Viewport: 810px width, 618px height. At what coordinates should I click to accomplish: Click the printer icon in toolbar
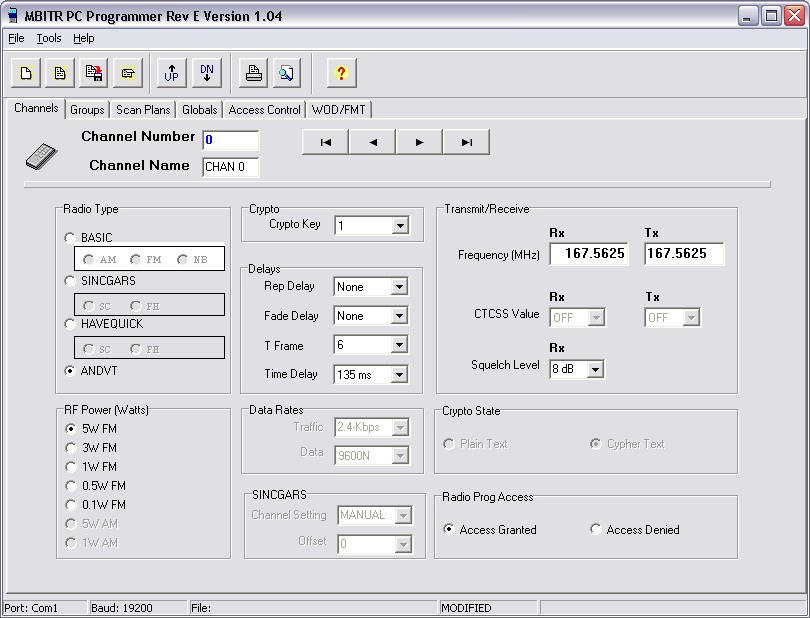(x=254, y=73)
